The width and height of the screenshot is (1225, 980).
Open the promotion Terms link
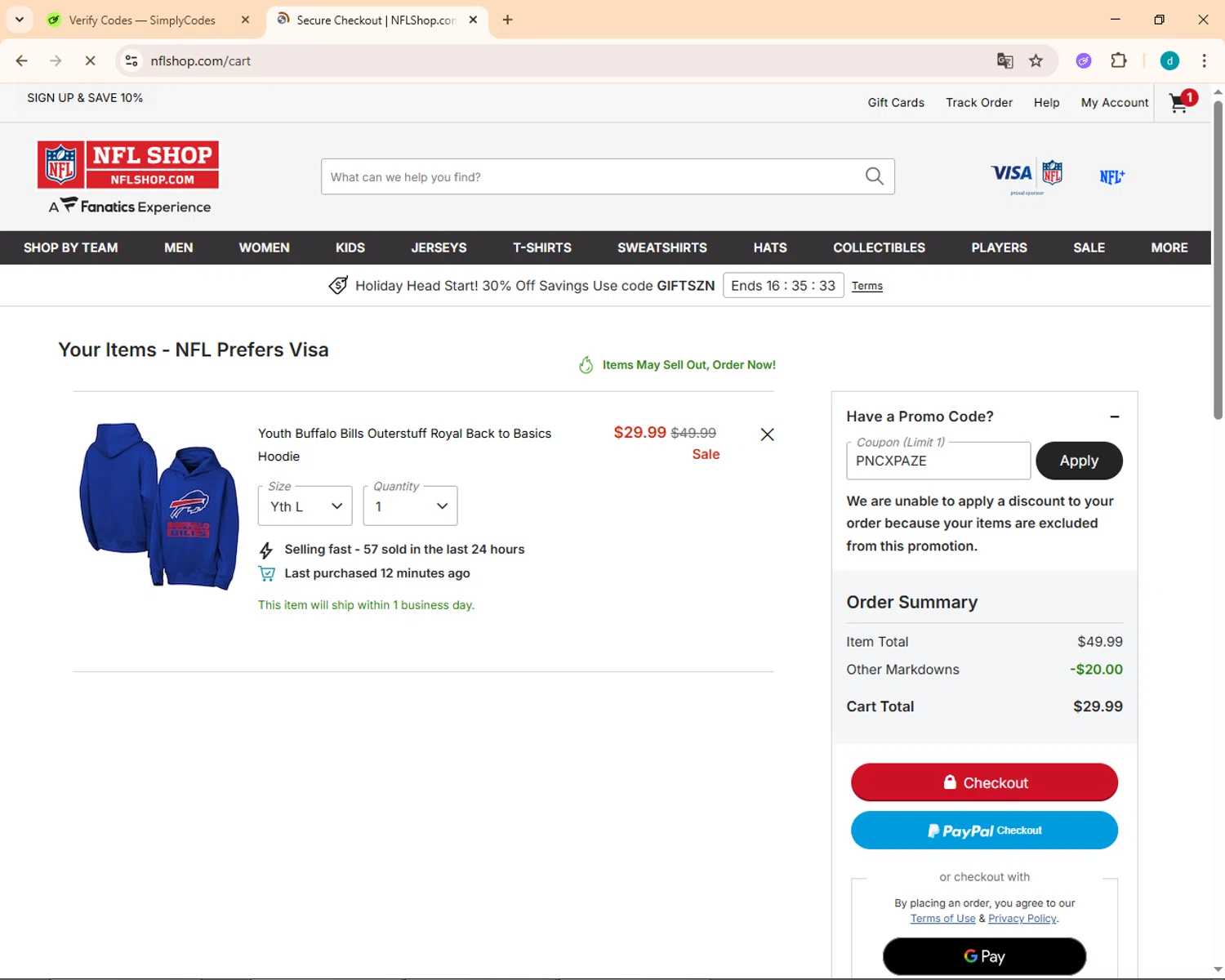tap(866, 286)
